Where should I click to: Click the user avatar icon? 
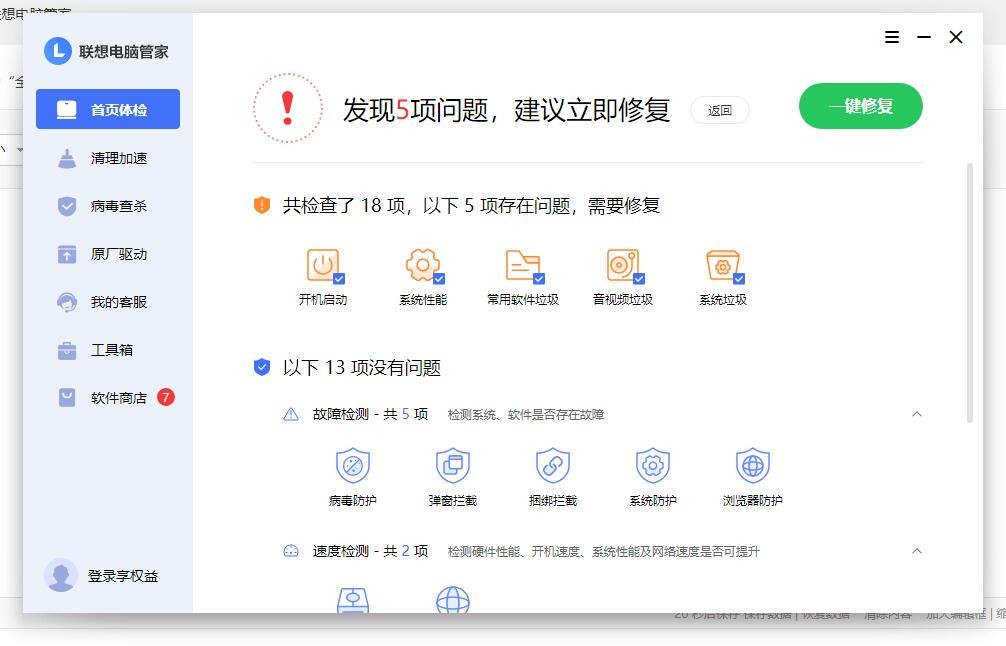(x=61, y=575)
